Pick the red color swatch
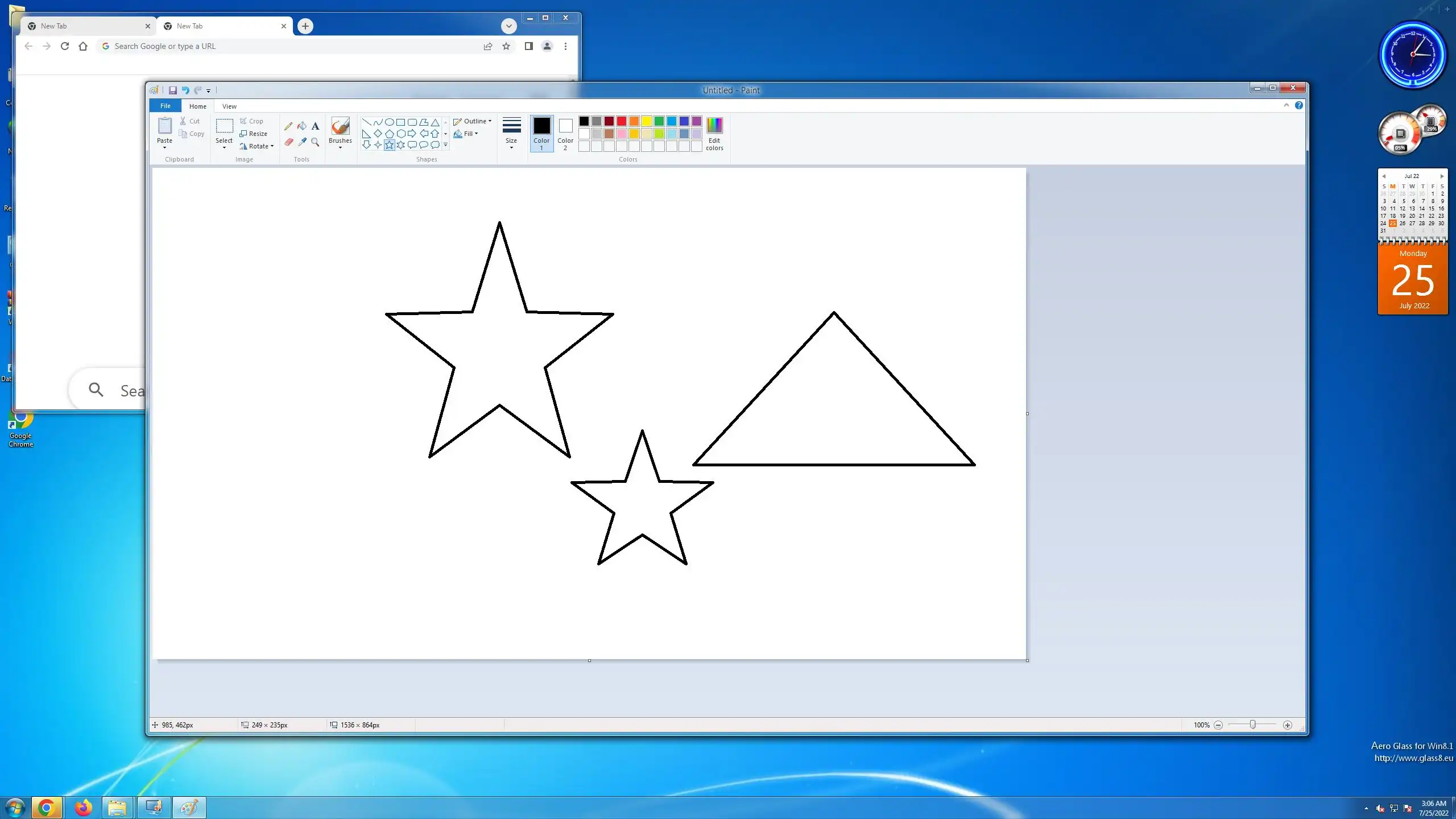This screenshot has height=819, width=1456. pos(622,121)
